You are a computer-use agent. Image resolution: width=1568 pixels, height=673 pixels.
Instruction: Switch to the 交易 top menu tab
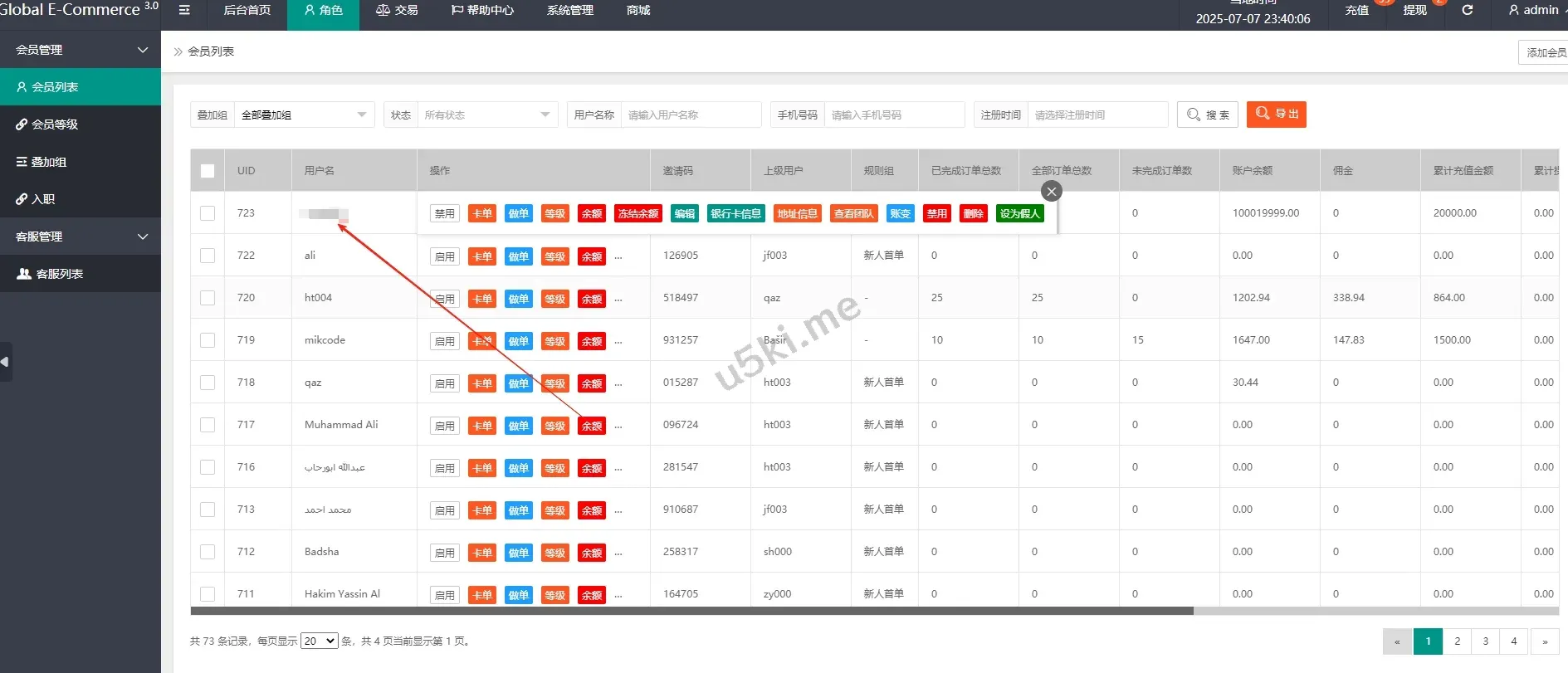397,10
